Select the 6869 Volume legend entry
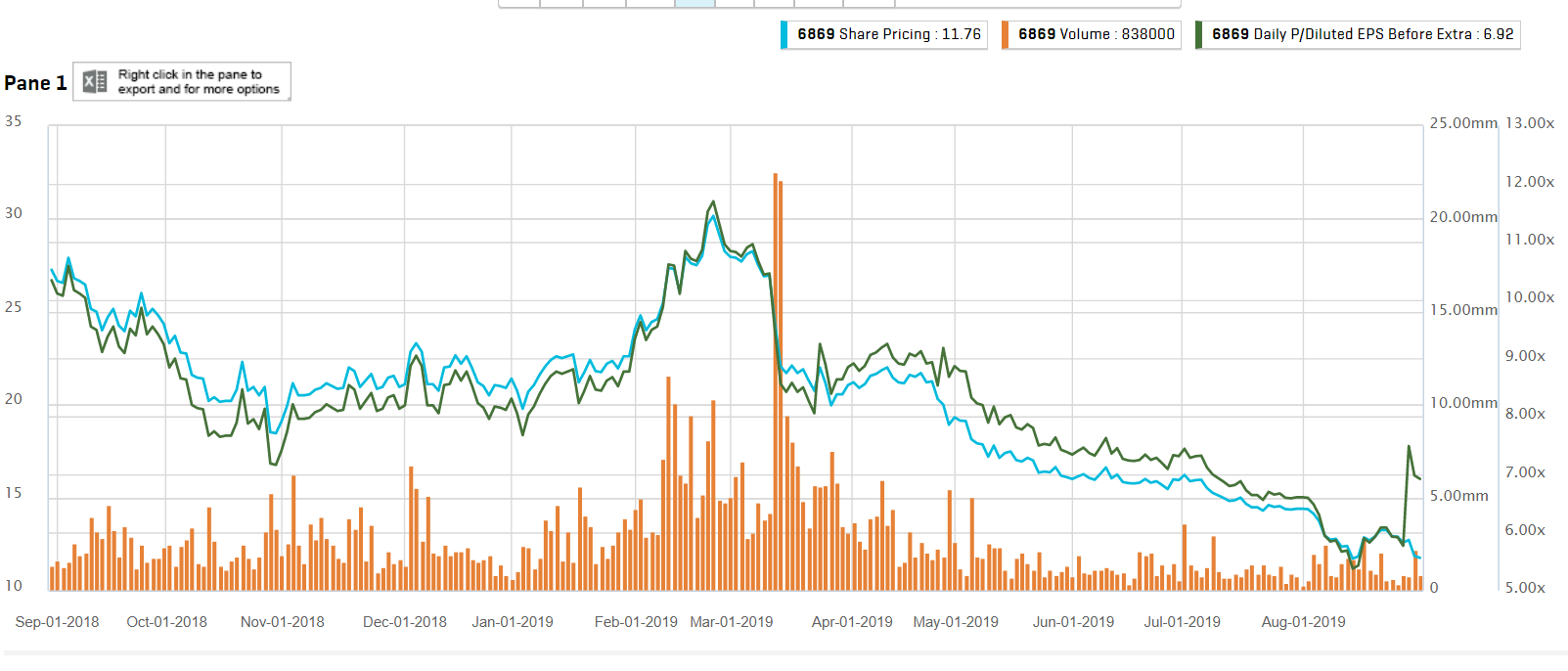The image size is (1568, 671). pos(1096,34)
